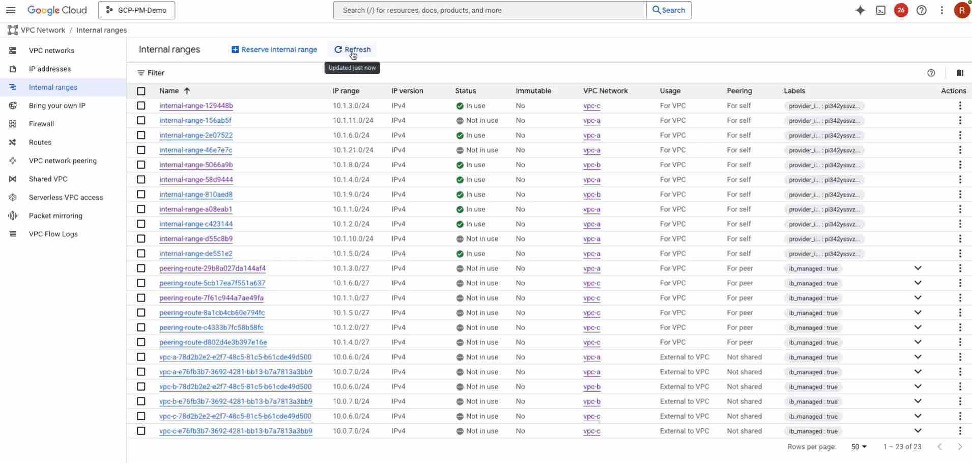Open Cloud Shell terminal icon
Viewport: 972px width, 464px height.
click(880, 10)
